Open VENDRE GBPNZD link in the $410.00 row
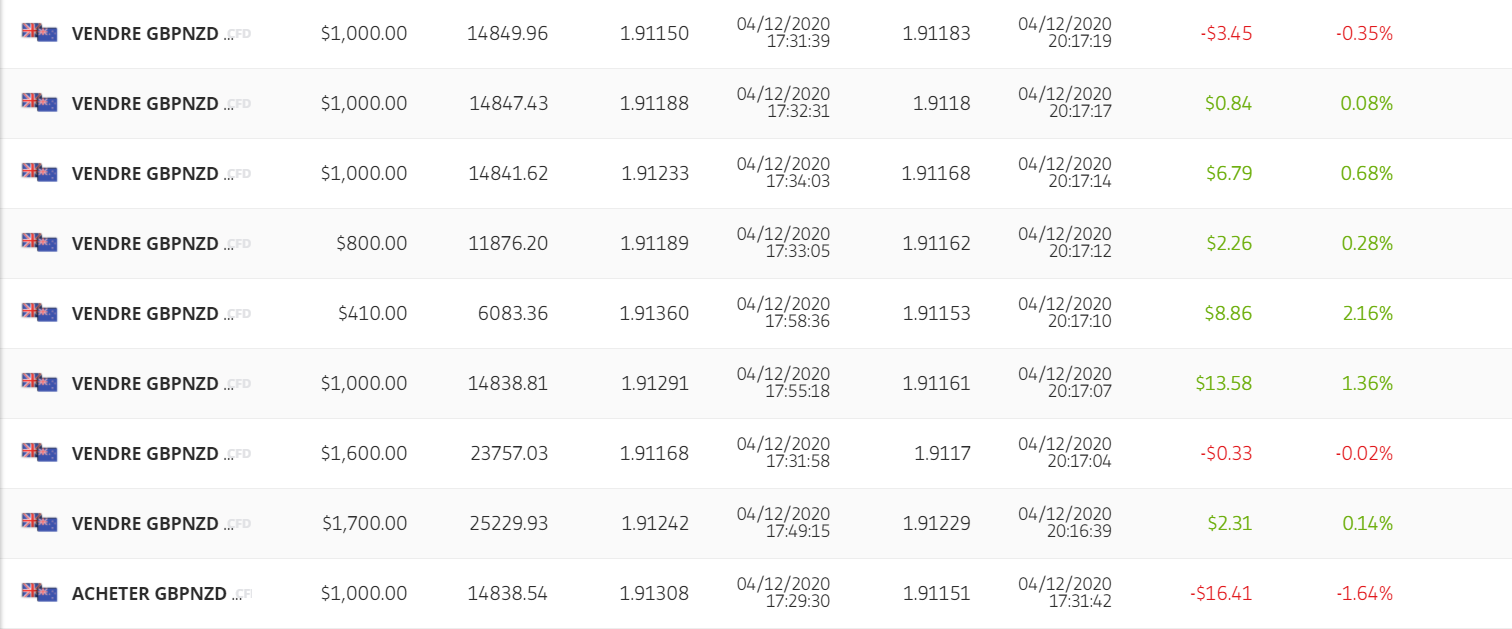 pos(145,313)
